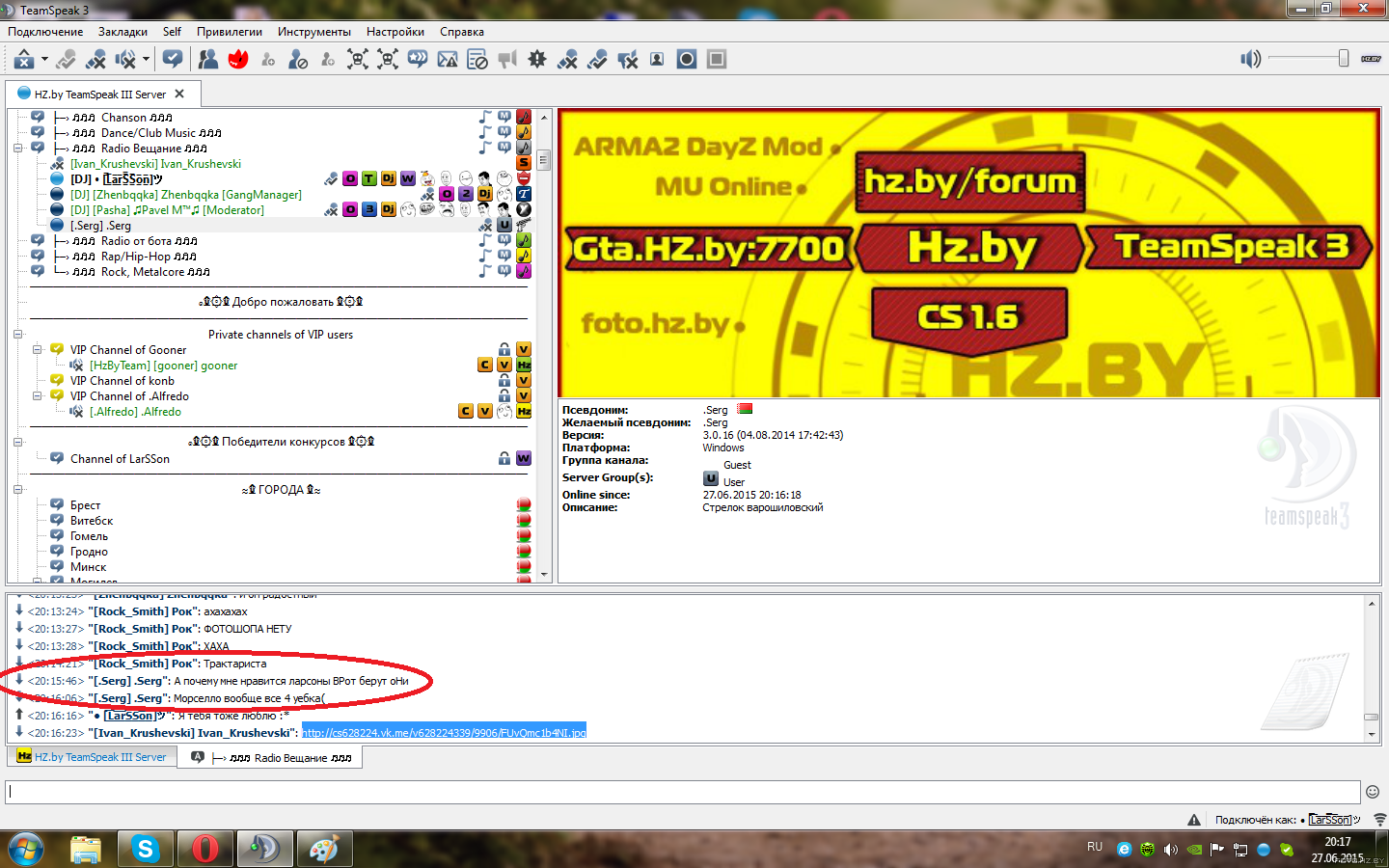Adjust the master volume slider handle

(x=1343, y=59)
